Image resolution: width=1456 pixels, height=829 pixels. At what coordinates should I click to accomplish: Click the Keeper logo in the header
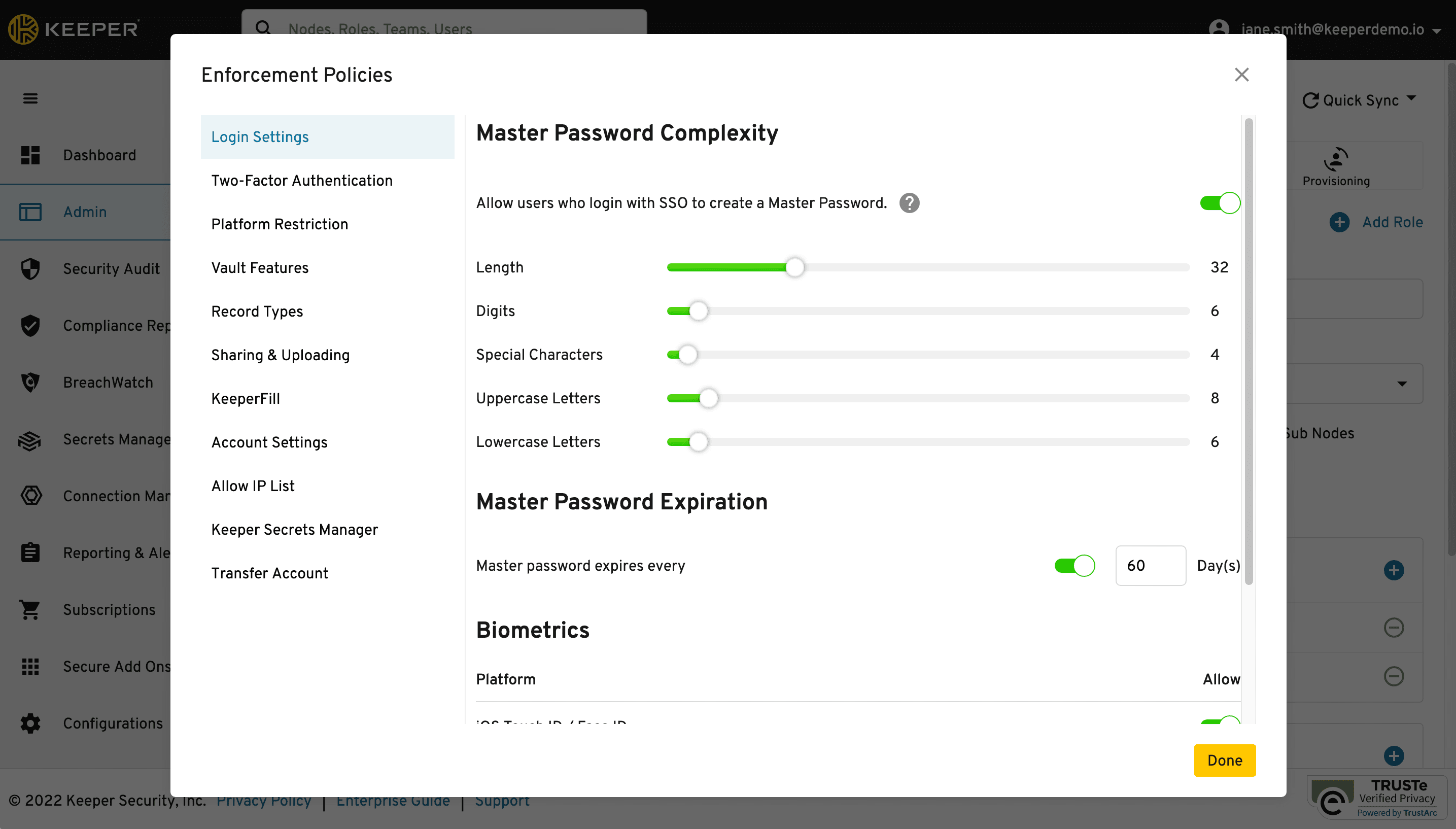pyautogui.click(x=74, y=28)
